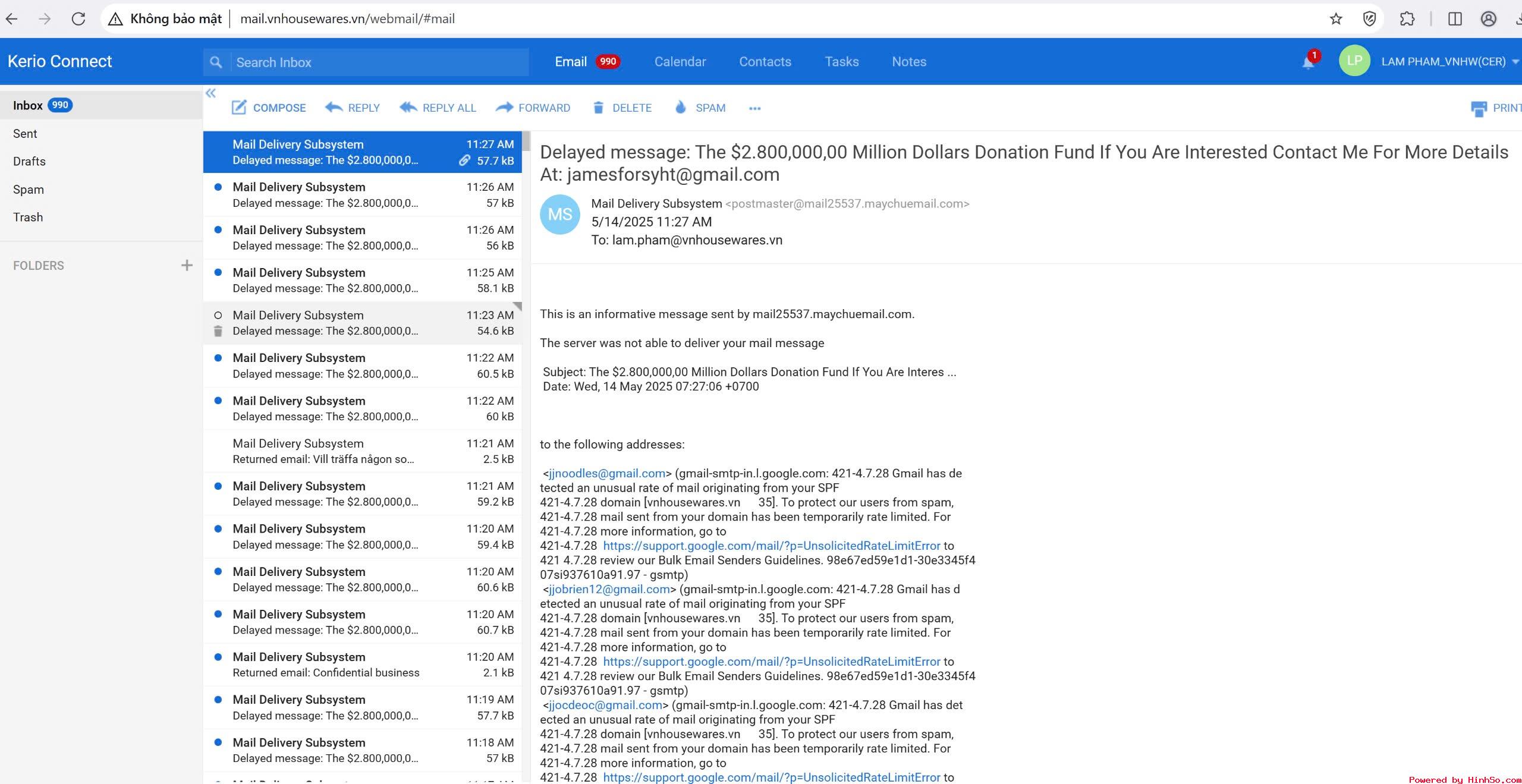The width and height of the screenshot is (1522, 784).
Task: Open the not-secure warning icon in the address bar
Action: [x=115, y=19]
